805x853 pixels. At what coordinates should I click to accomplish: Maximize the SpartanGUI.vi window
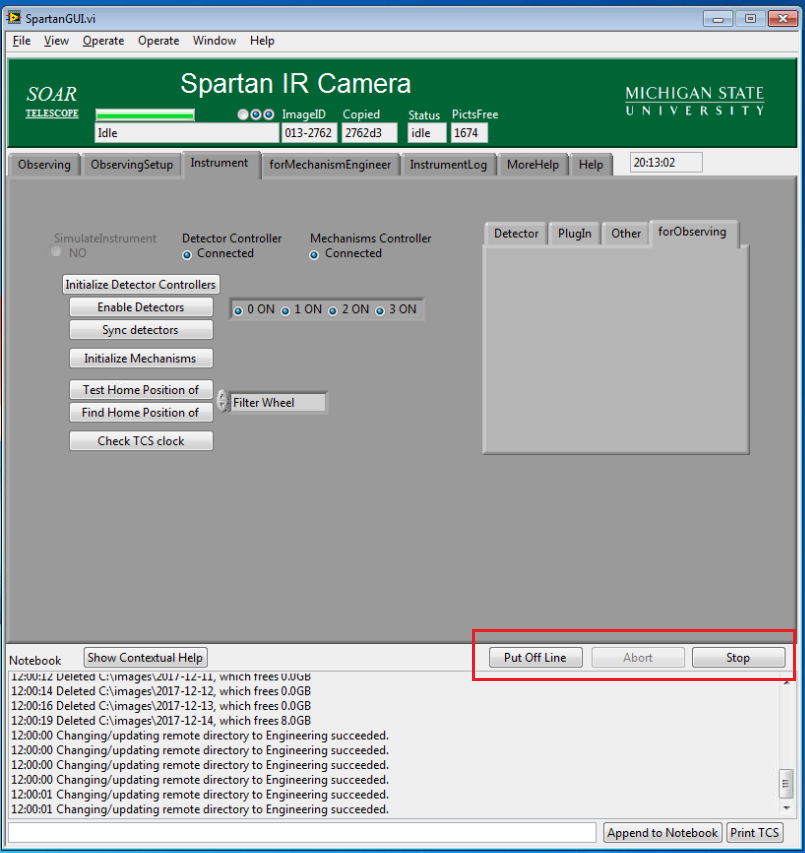click(x=750, y=18)
